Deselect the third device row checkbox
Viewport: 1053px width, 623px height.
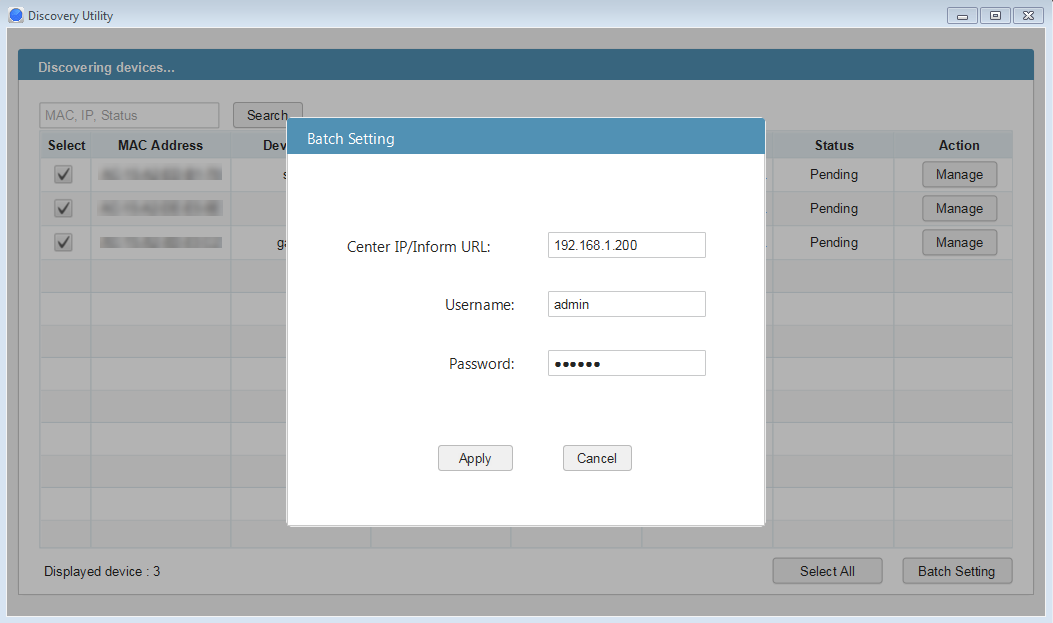63,243
